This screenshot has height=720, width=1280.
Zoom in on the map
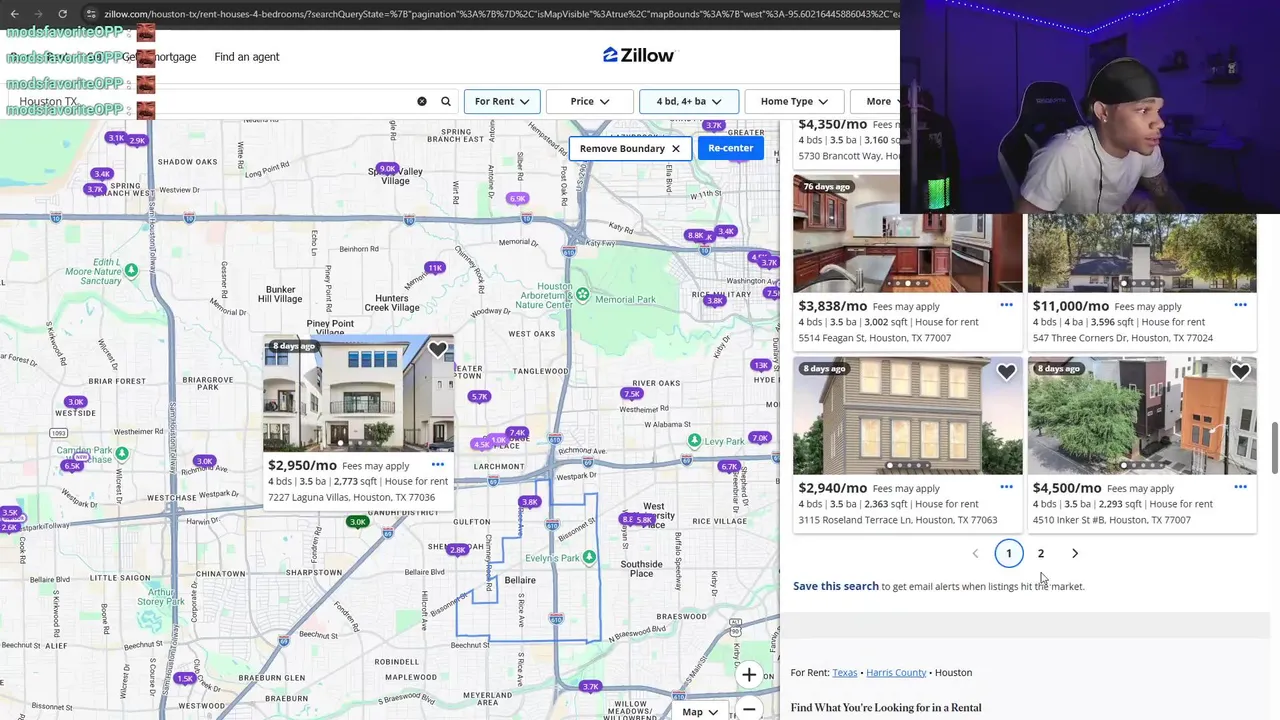tap(749, 675)
